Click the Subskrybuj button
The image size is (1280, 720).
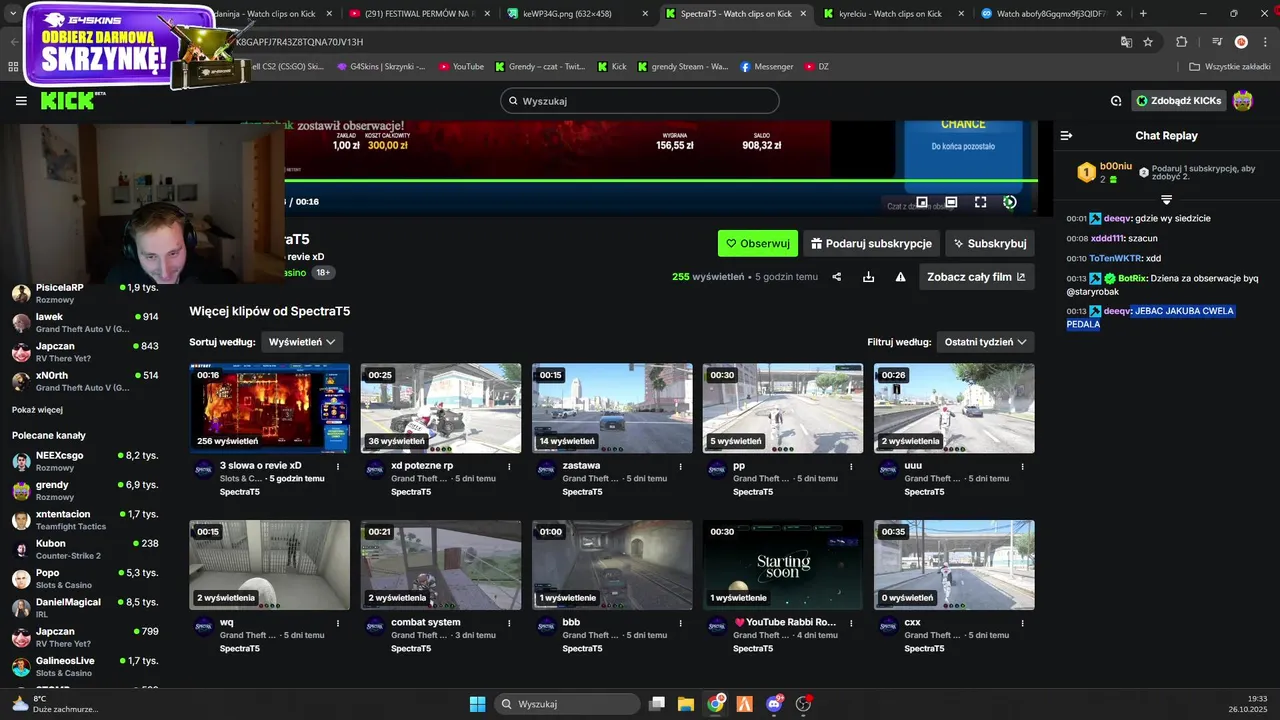[990, 243]
